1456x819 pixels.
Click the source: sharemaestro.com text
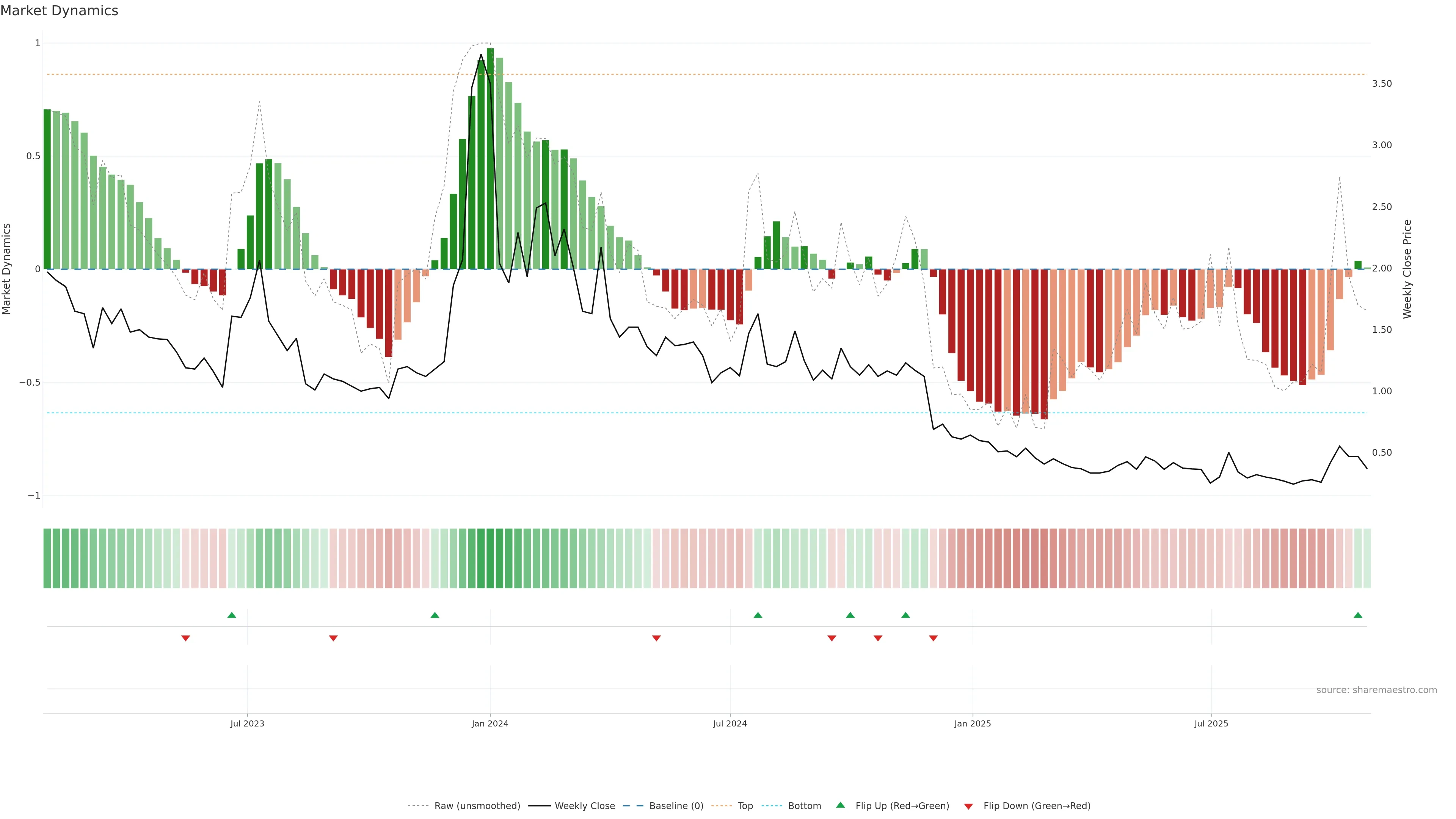pos(1376,690)
